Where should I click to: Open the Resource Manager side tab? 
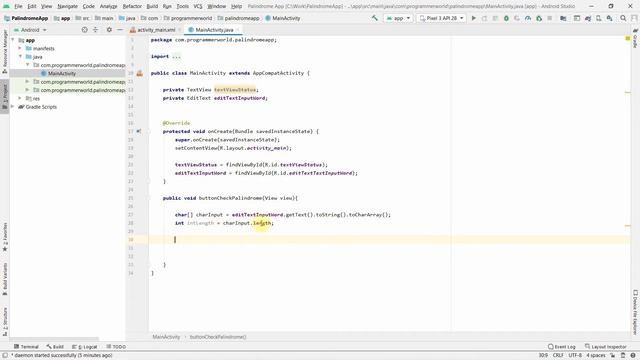tap(4, 51)
